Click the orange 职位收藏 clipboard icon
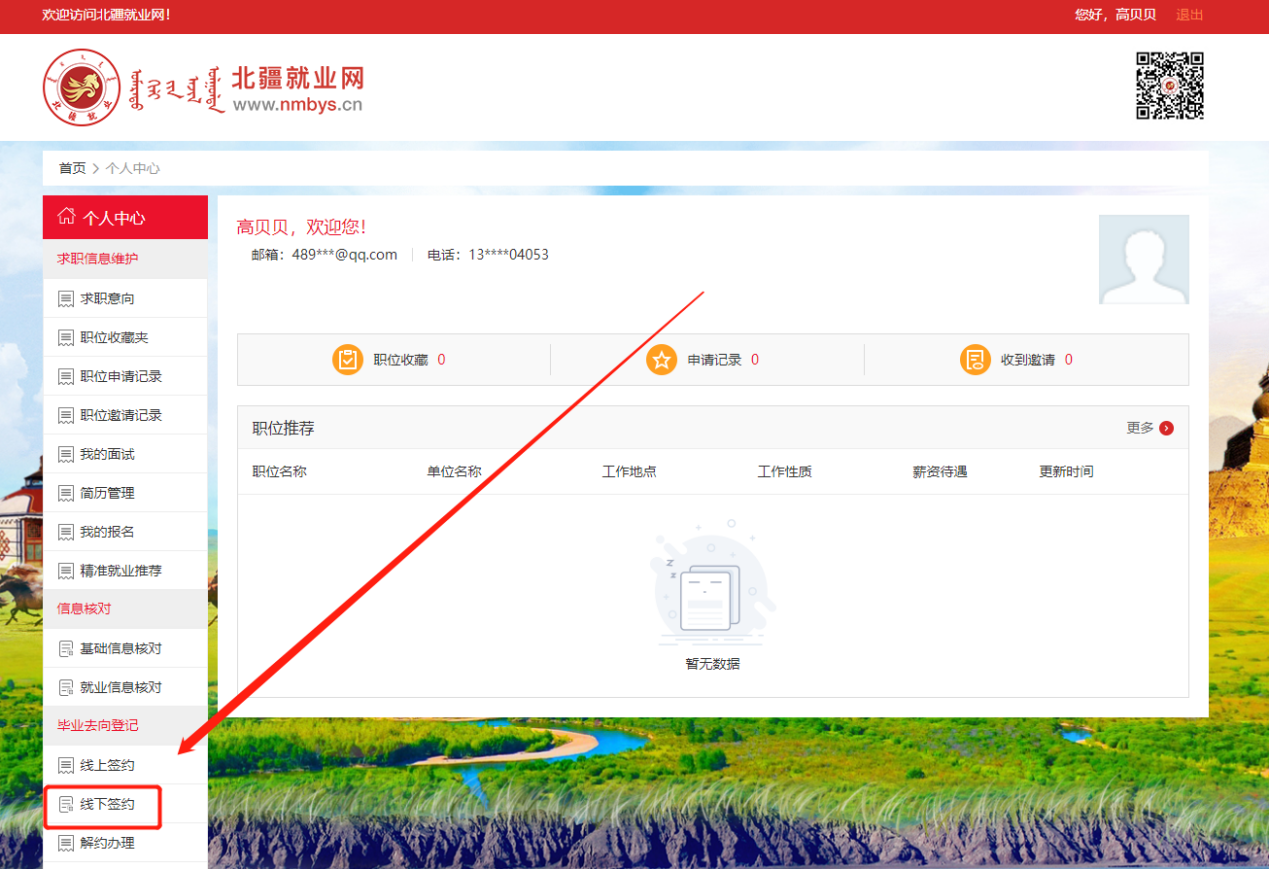 tap(347, 360)
